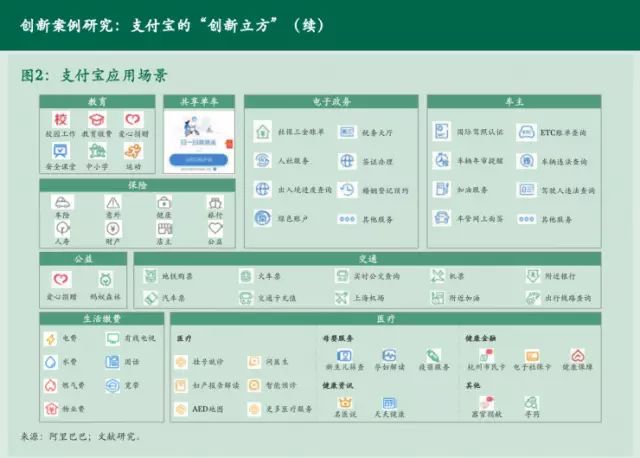Open the 附近银行 icon
Viewport: 640px width, 458px height.
pyautogui.click(x=533, y=276)
